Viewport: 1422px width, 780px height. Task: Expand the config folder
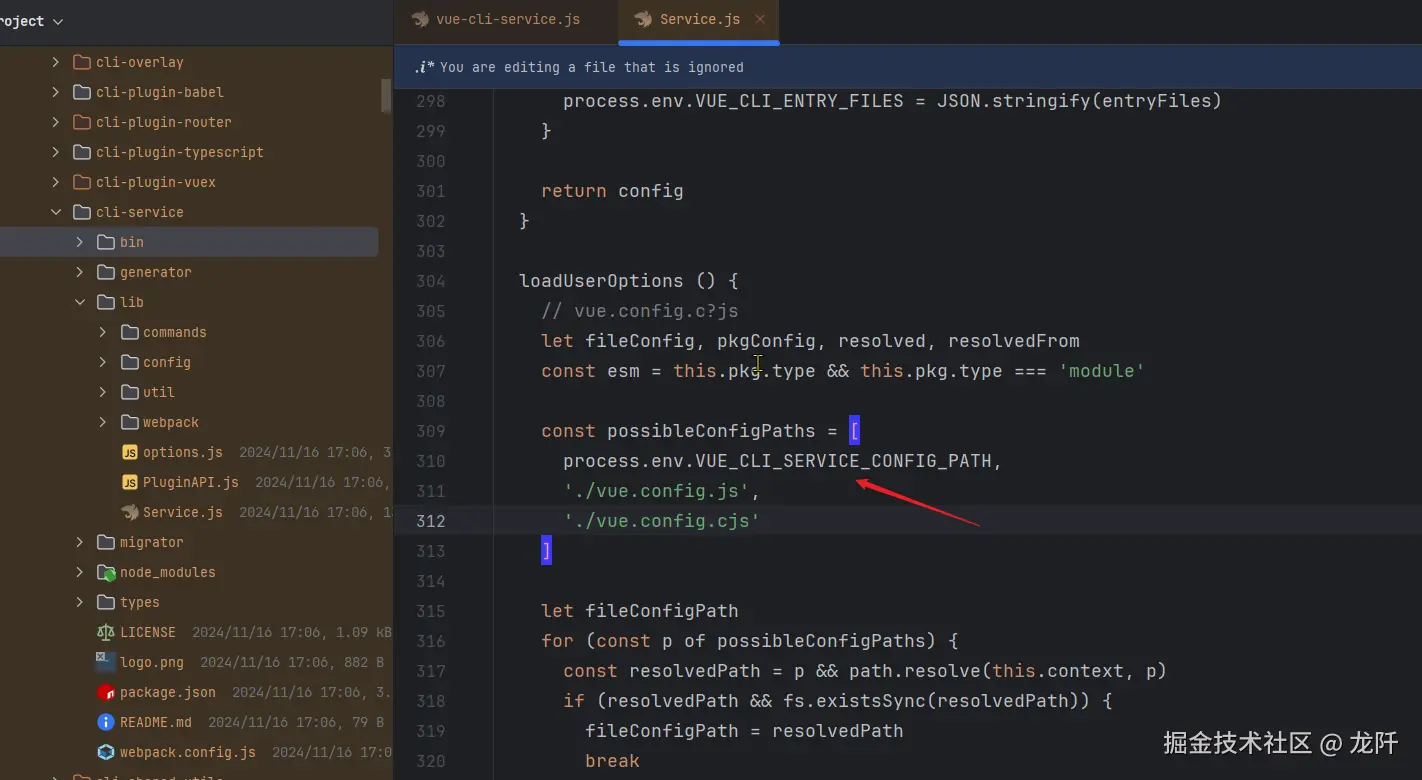[x=103, y=362]
